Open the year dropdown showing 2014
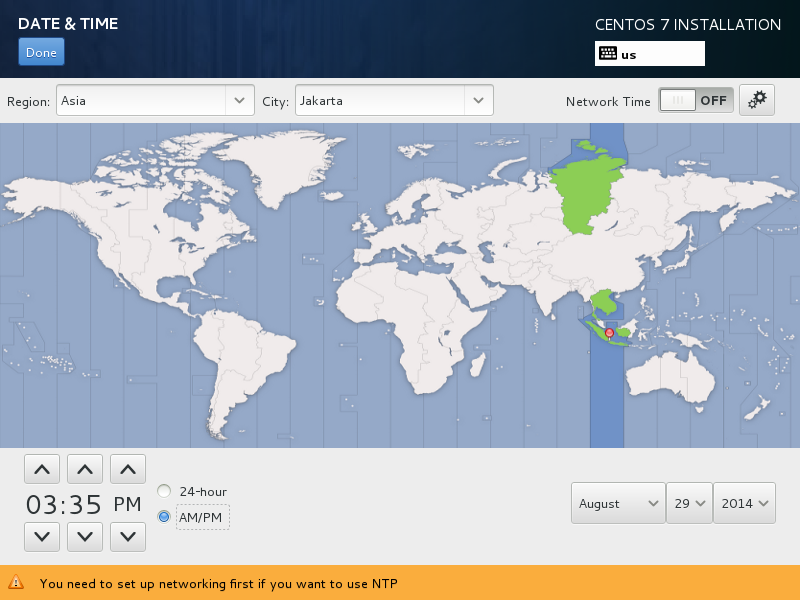 click(744, 503)
